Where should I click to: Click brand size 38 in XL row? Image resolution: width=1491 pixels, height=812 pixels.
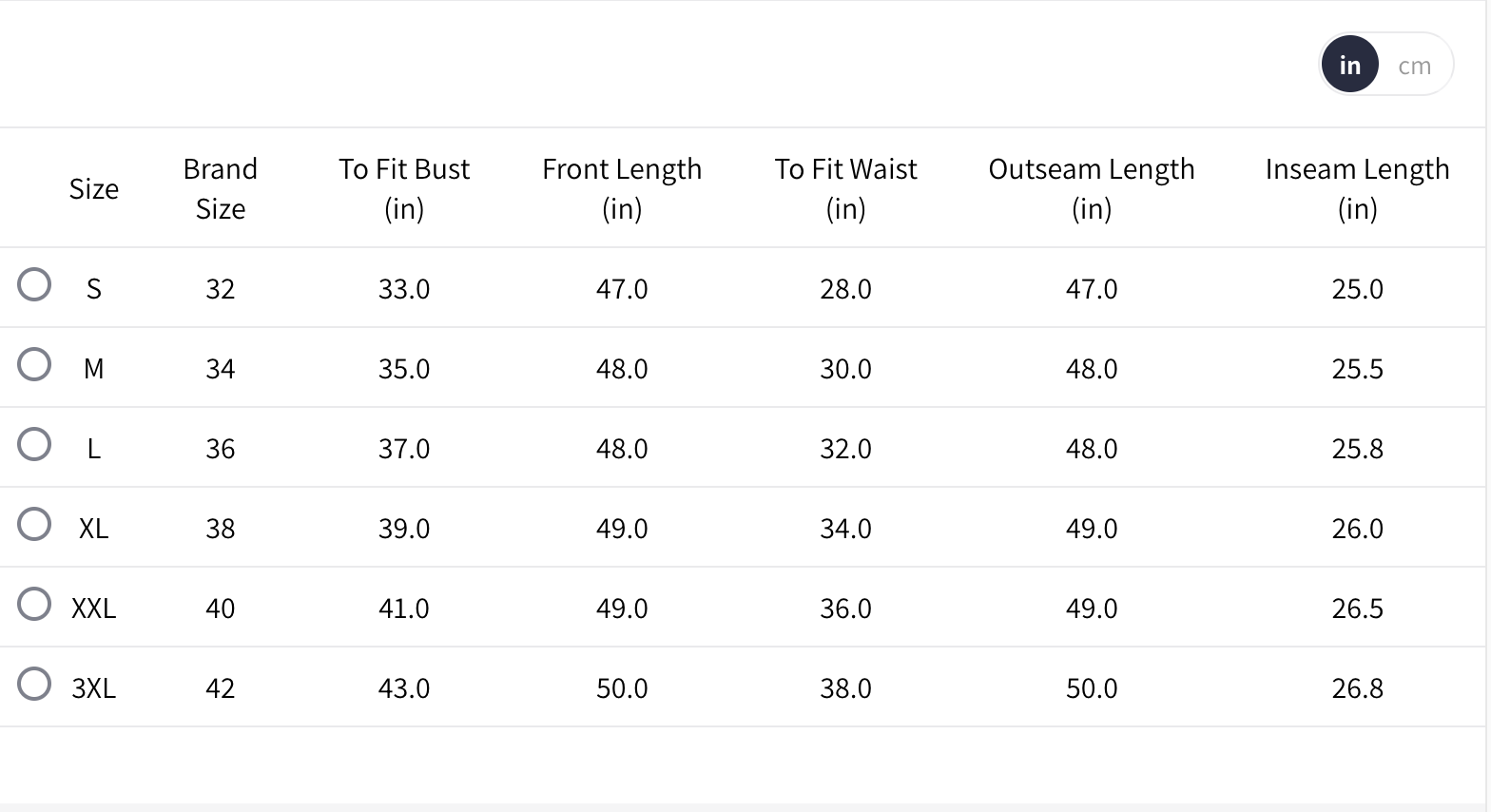(221, 529)
